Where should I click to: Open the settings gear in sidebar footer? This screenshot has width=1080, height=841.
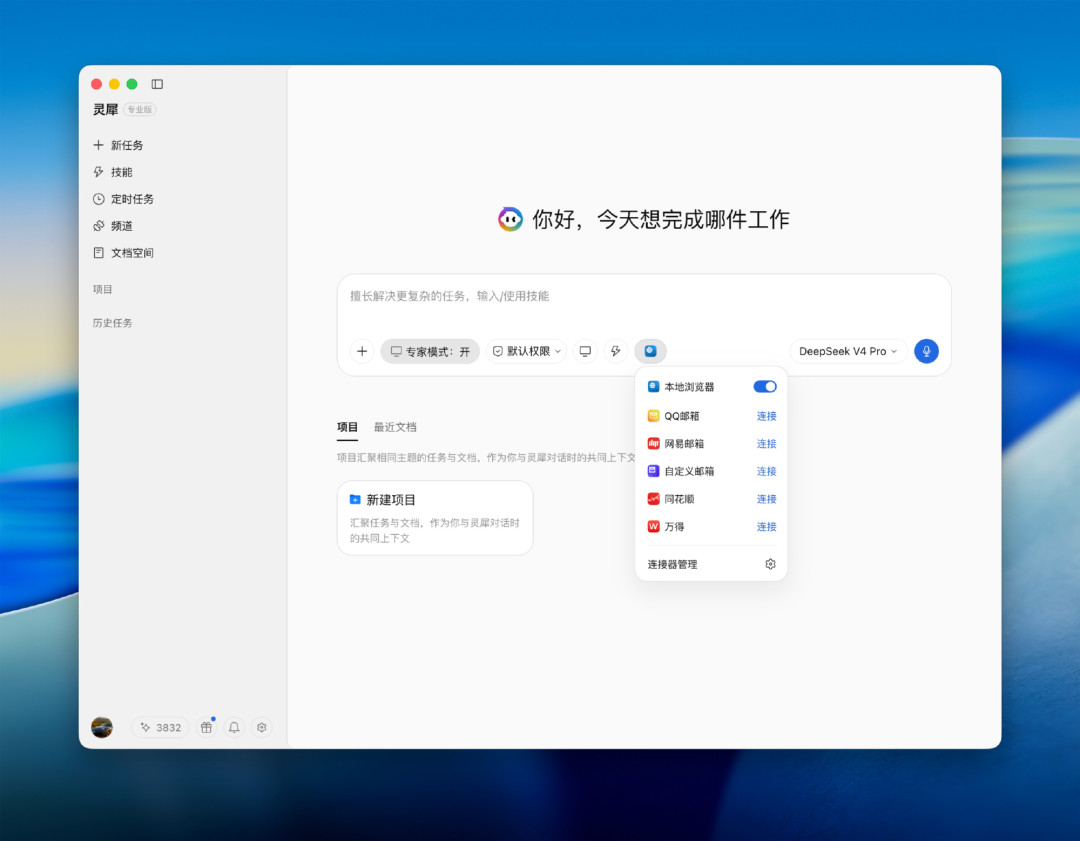click(262, 727)
